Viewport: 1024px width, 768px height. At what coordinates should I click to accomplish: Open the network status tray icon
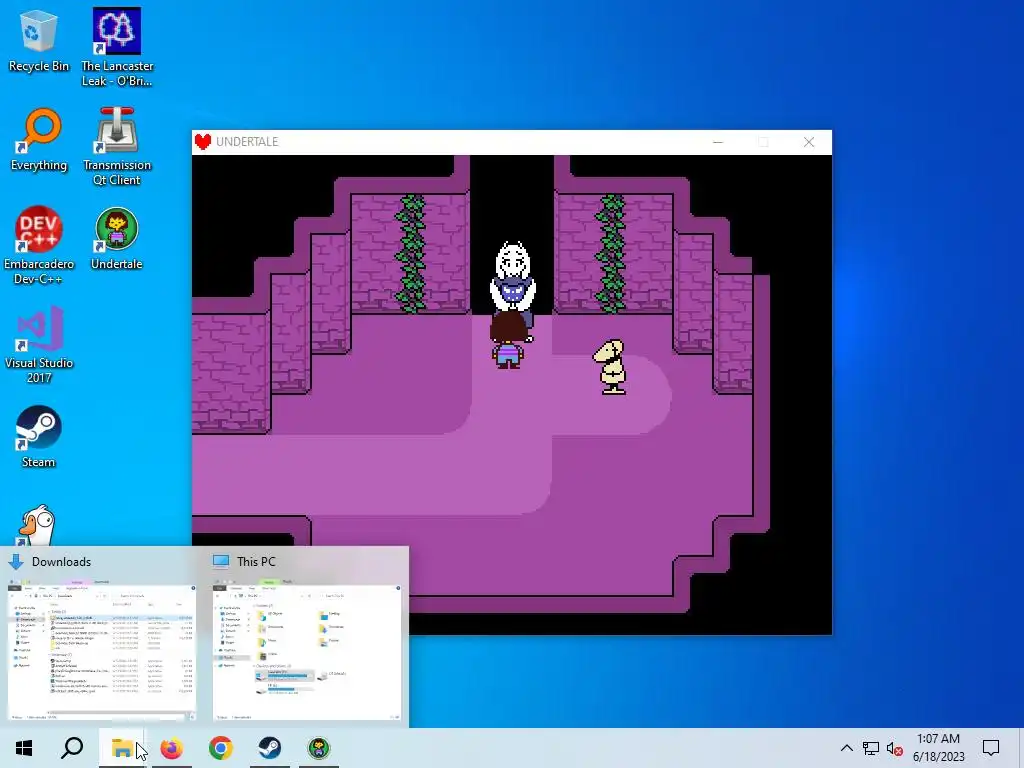pyautogui.click(x=871, y=748)
